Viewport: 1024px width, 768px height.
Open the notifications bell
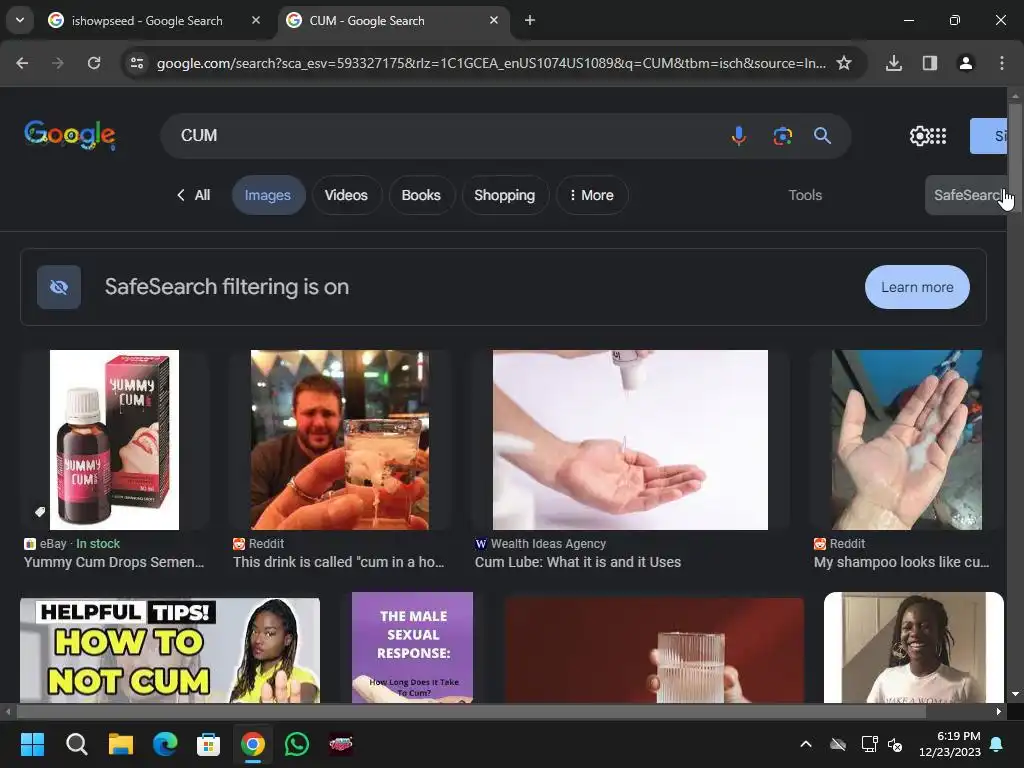(x=997, y=744)
